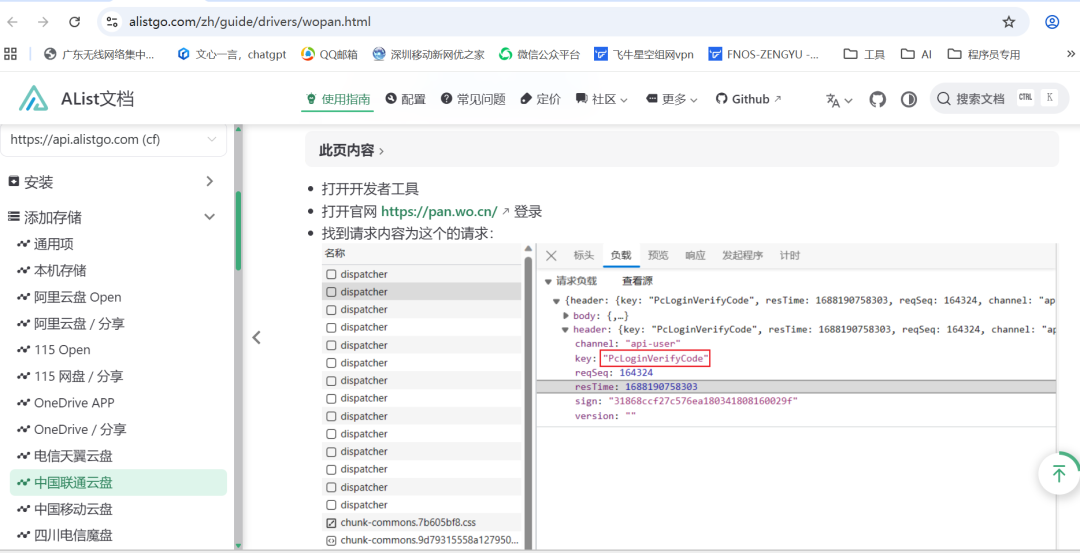Expand 此页内容 table of contents
This screenshot has height=553, width=1080.
pyautogui.click(x=682, y=149)
